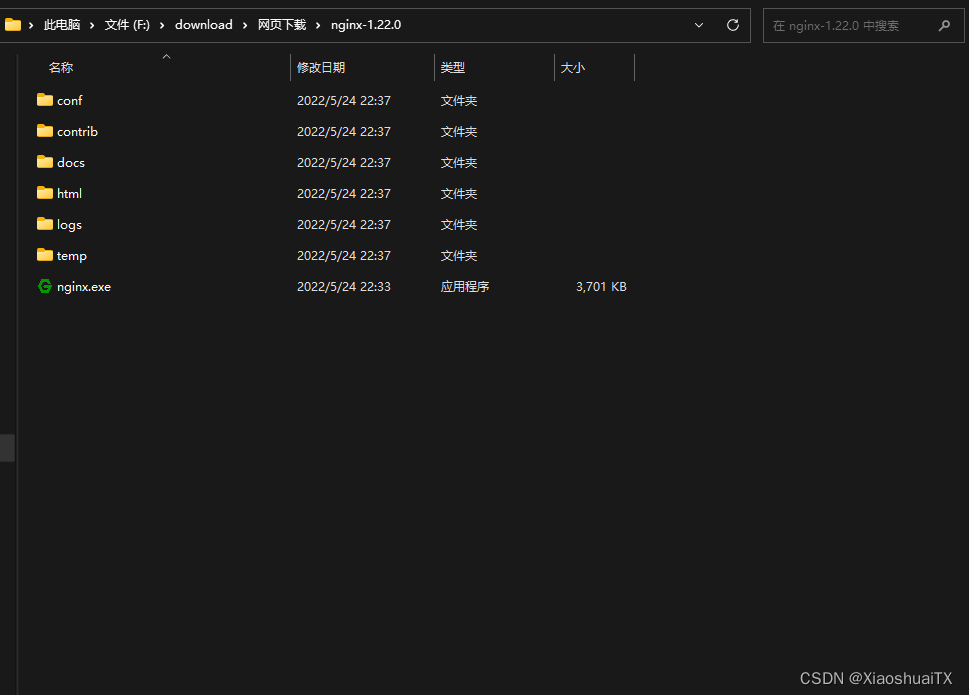Screen dimensions: 969x695
Task: Sort by 大小 column header
Action: tap(572, 67)
